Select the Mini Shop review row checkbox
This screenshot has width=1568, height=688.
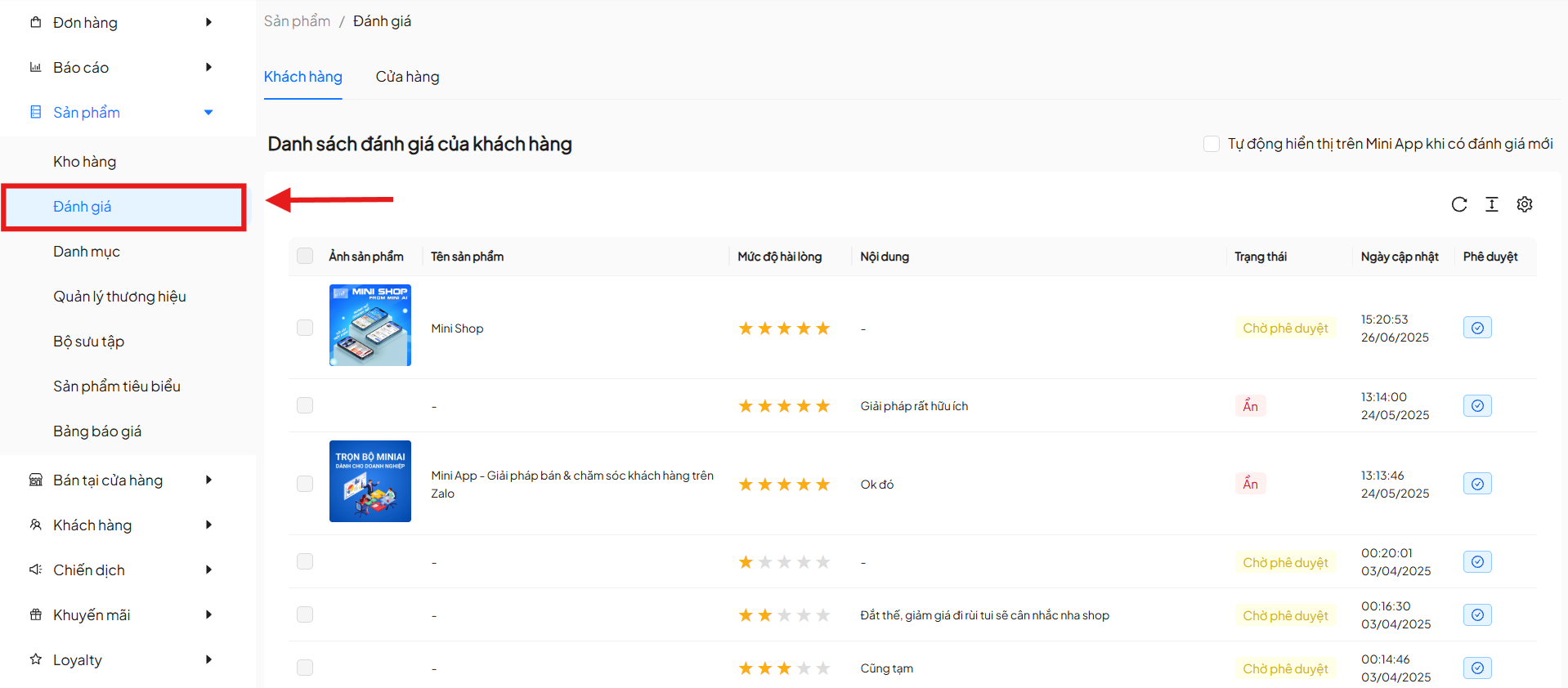[x=305, y=328]
